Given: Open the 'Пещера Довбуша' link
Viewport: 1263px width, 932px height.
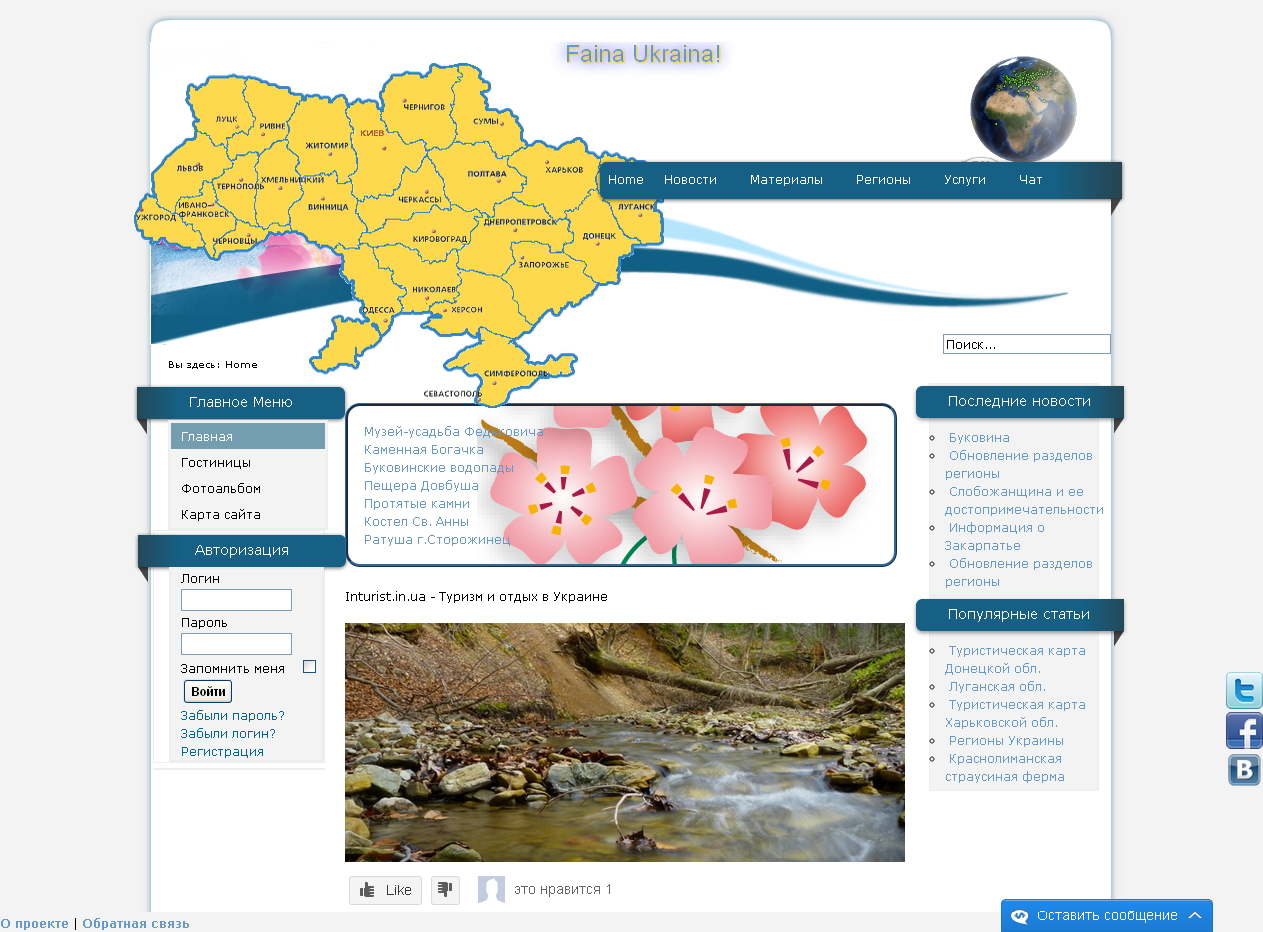Looking at the screenshot, I should click(421, 486).
